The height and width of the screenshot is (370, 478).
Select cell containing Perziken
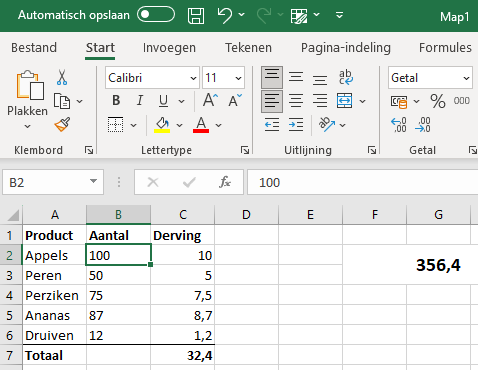55,295
